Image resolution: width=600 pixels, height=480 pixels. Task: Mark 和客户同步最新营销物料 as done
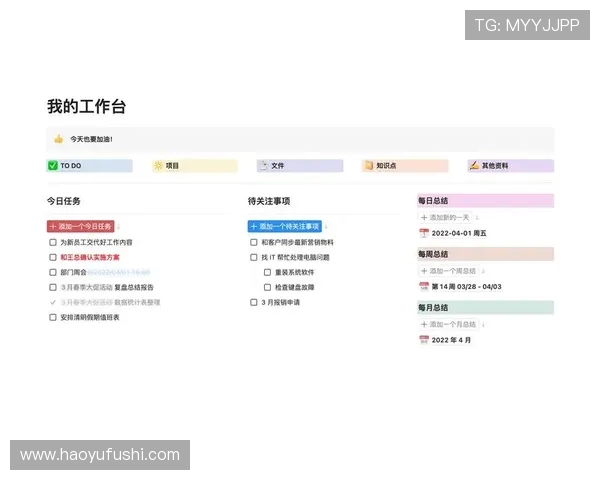[254, 242]
